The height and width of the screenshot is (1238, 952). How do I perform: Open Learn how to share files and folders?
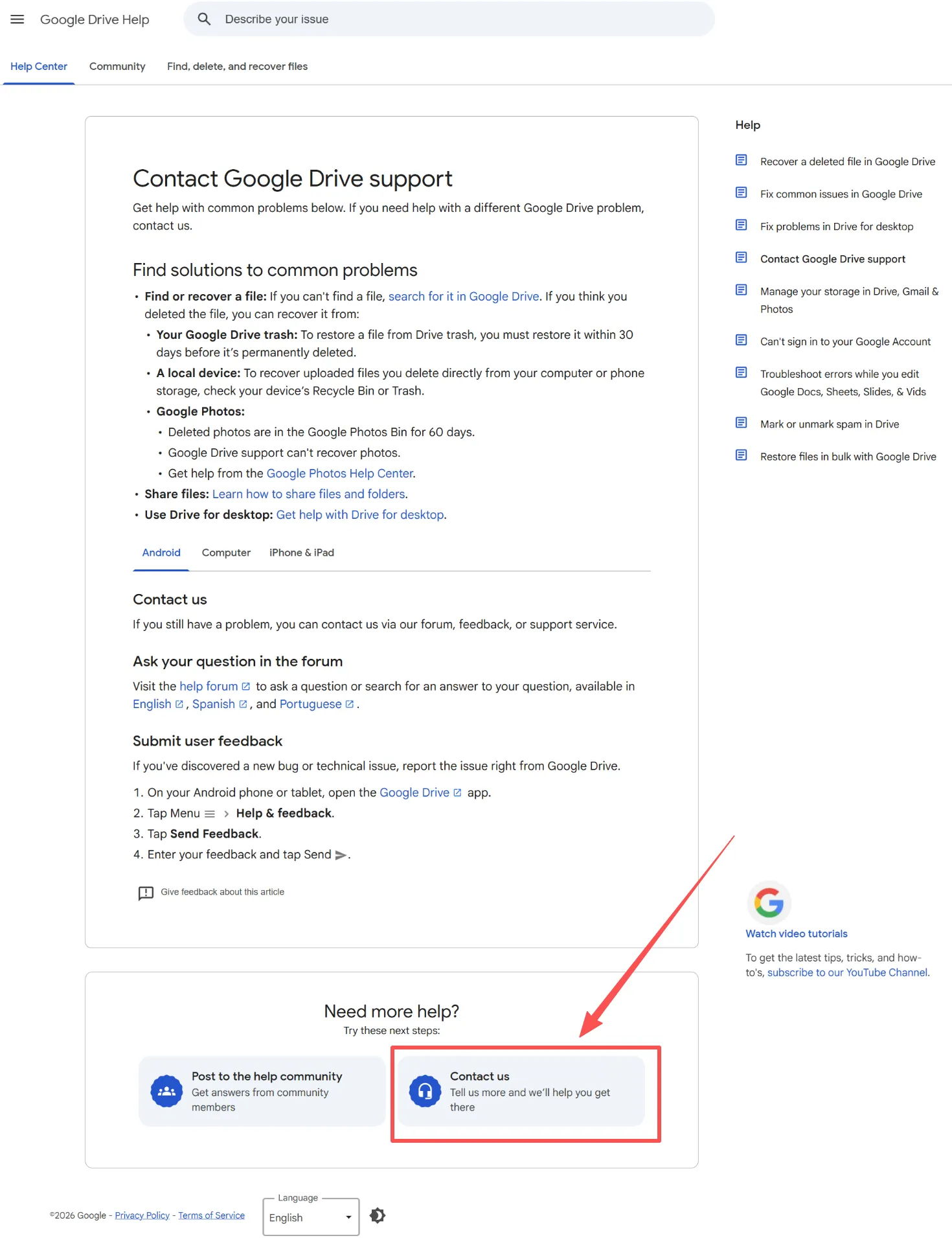[309, 494]
